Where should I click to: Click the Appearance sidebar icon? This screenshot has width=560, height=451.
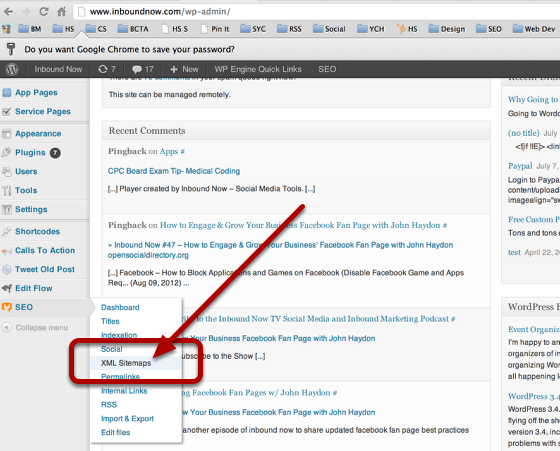[x=7, y=134]
